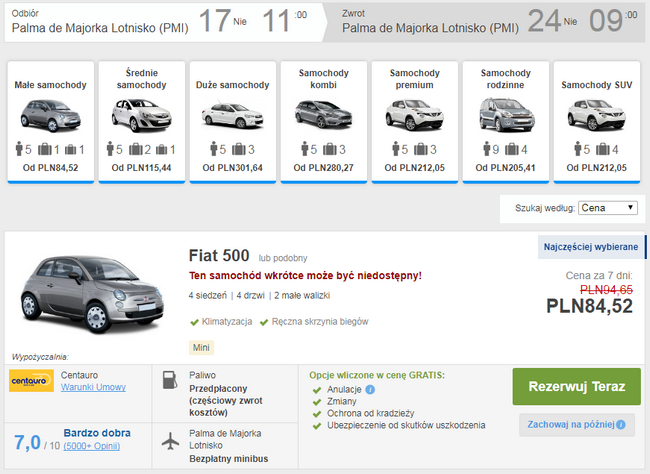Click Opcje wliczone w cenę GRATIS heading
This screenshot has height=474, width=650.
point(377,375)
